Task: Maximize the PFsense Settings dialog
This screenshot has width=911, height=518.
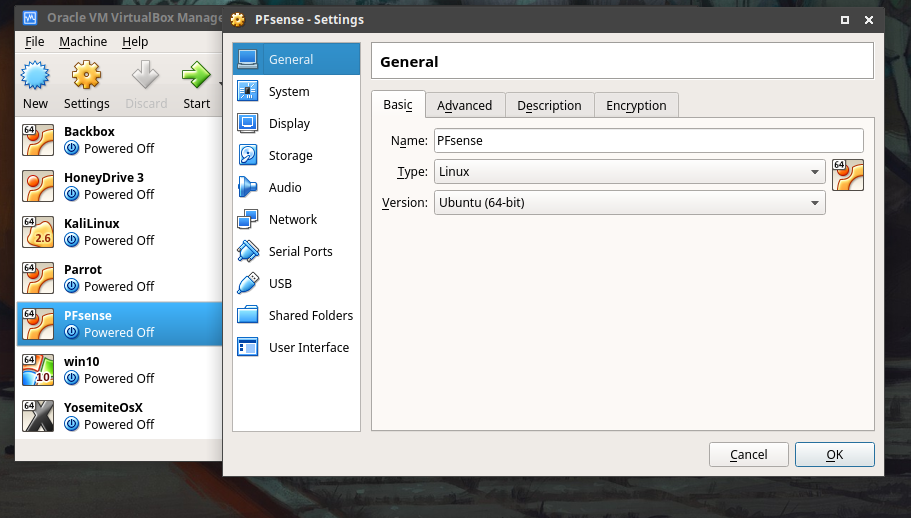Action: pos(845,20)
